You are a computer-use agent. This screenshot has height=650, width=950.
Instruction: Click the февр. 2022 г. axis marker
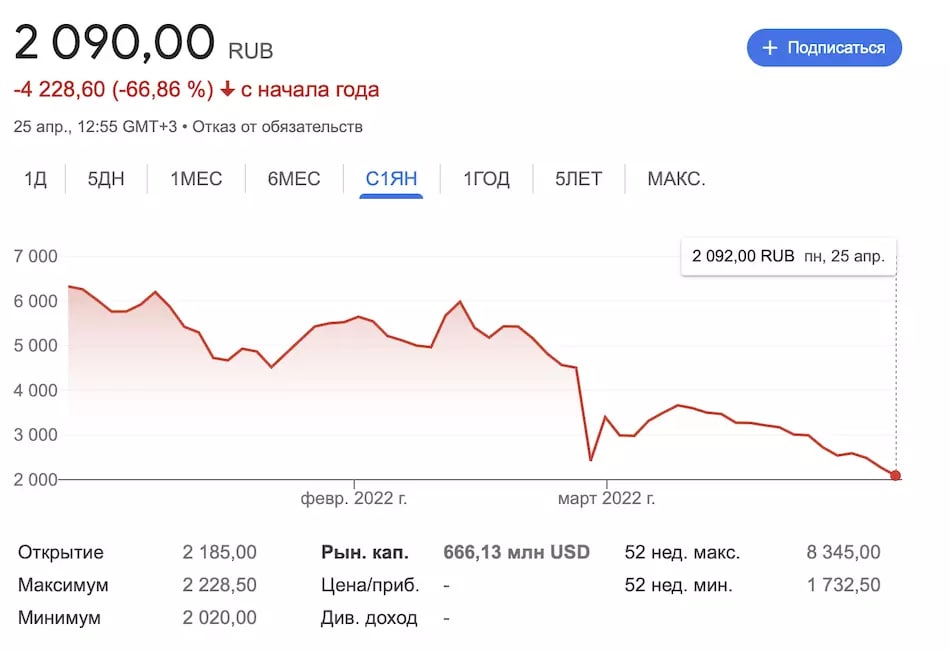pyautogui.click(x=354, y=499)
